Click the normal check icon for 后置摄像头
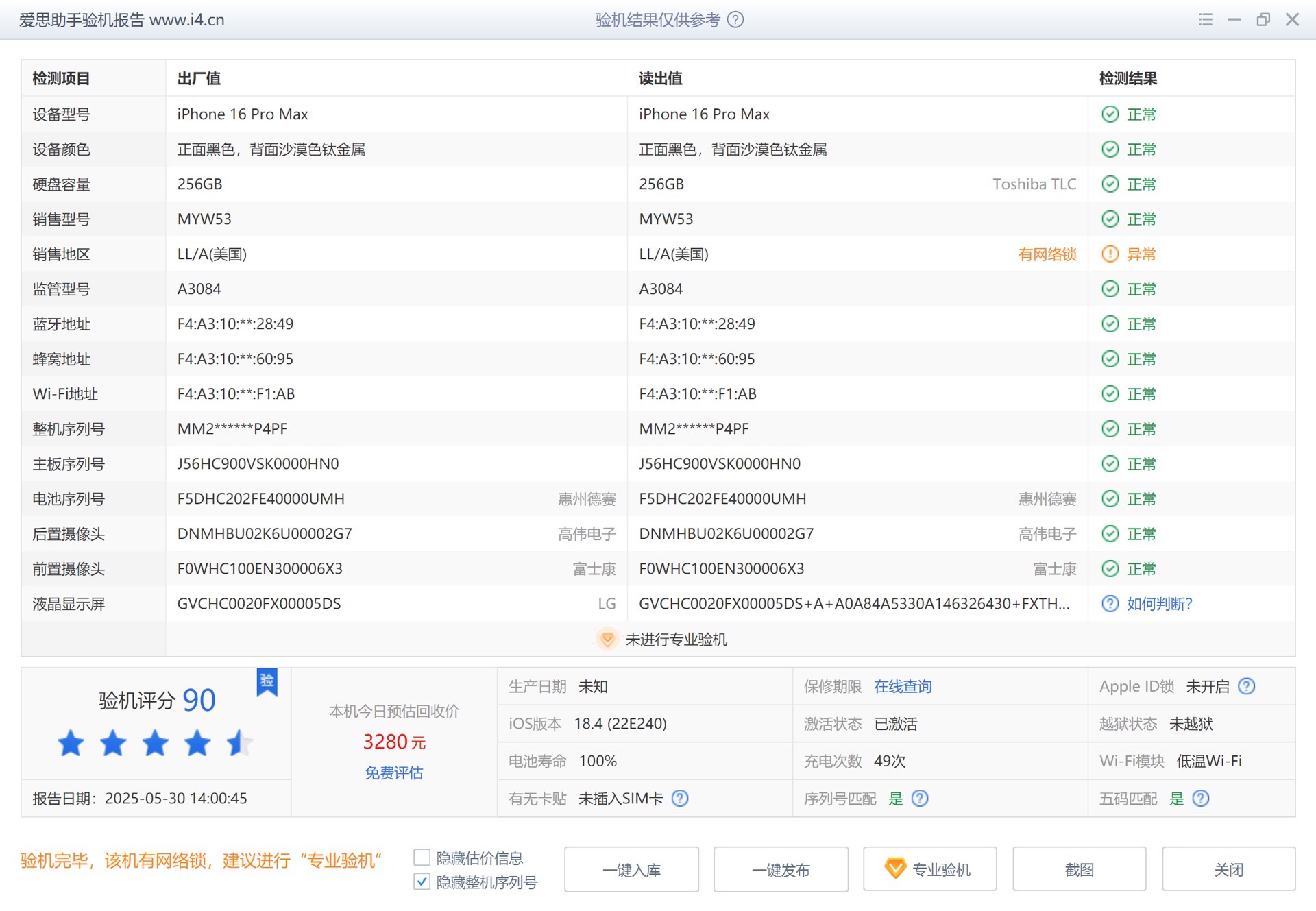This screenshot has height=911, width=1316. 1110,534
